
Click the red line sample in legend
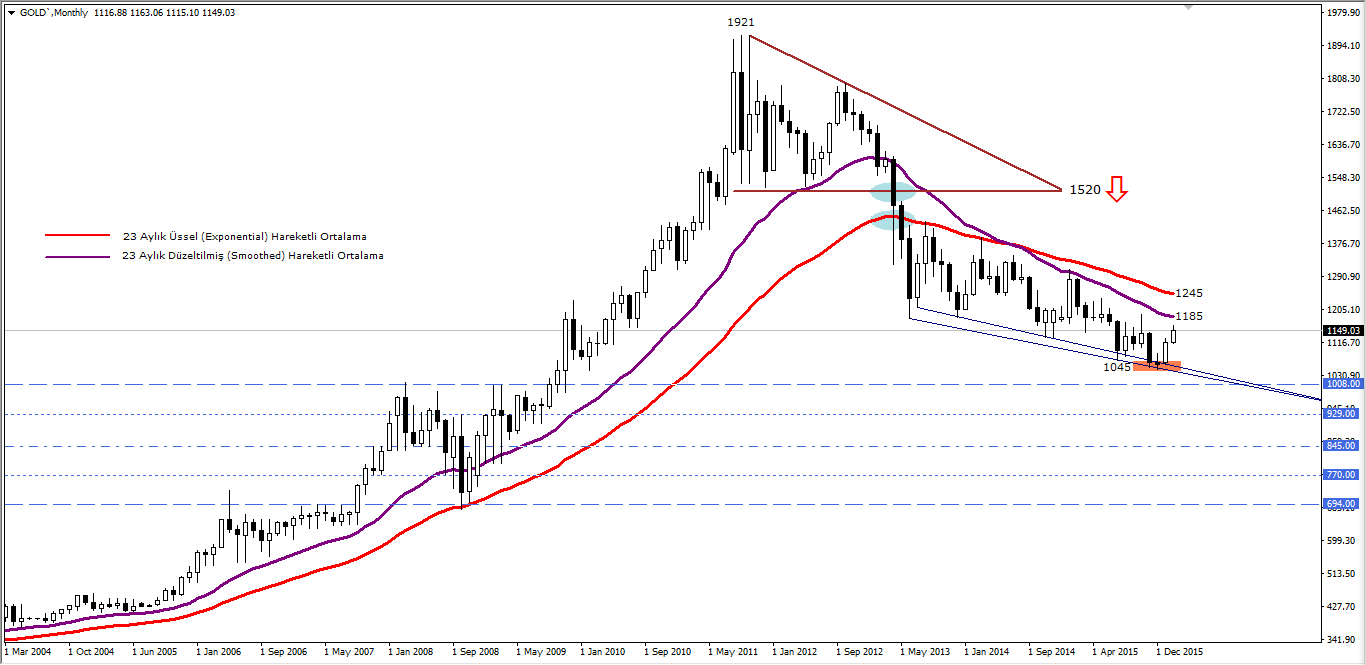coord(76,237)
